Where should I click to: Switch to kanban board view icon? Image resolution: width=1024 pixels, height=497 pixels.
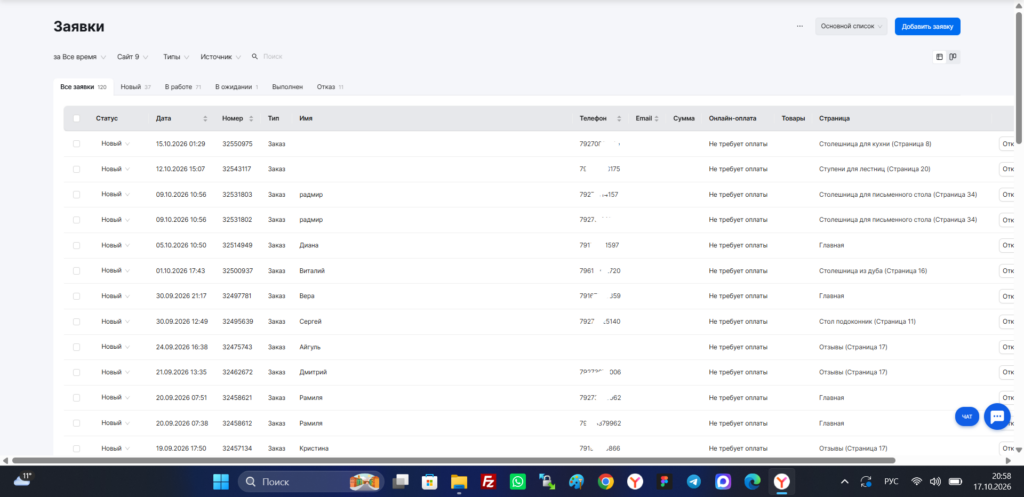(x=953, y=57)
